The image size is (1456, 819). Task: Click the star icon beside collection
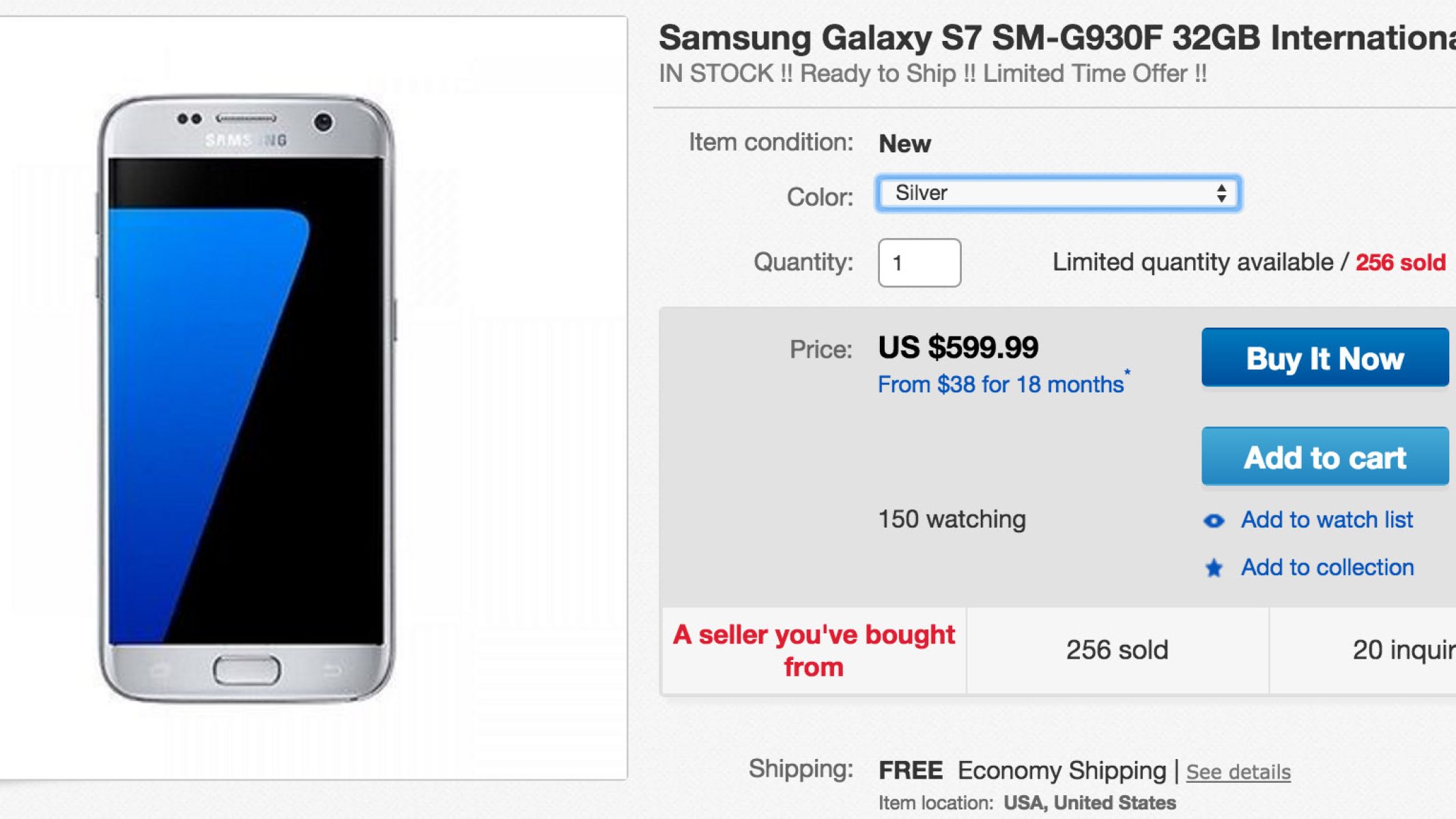pyautogui.click(x=1214, y=568)
